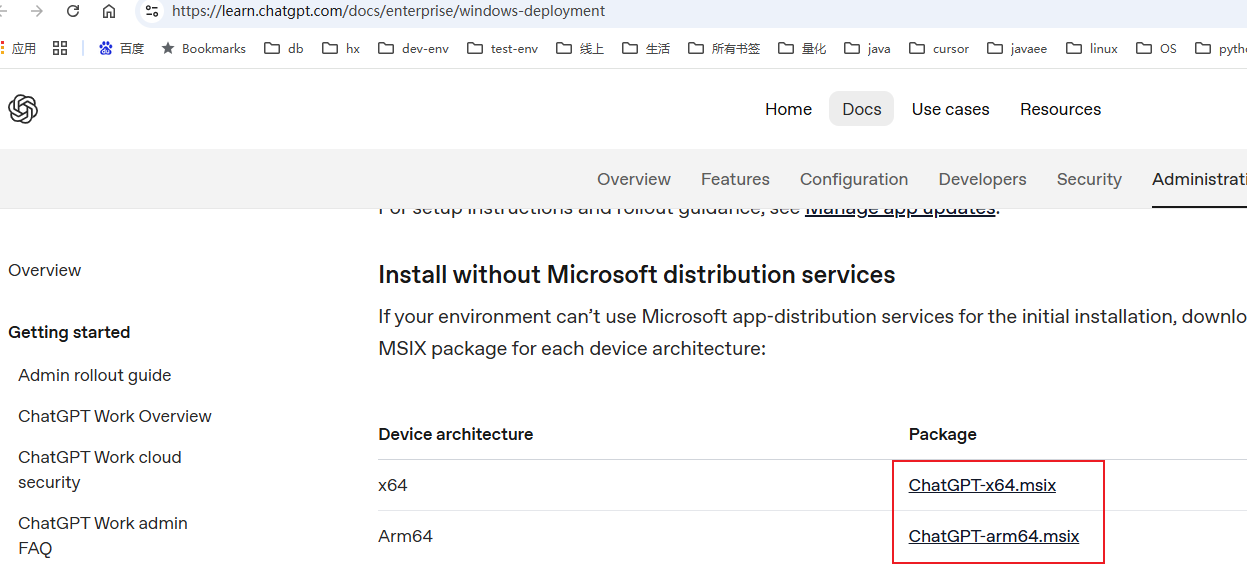Go to Home in top navigation
The width and height of the screenshot is (1247, 577).
coord(788,109)
